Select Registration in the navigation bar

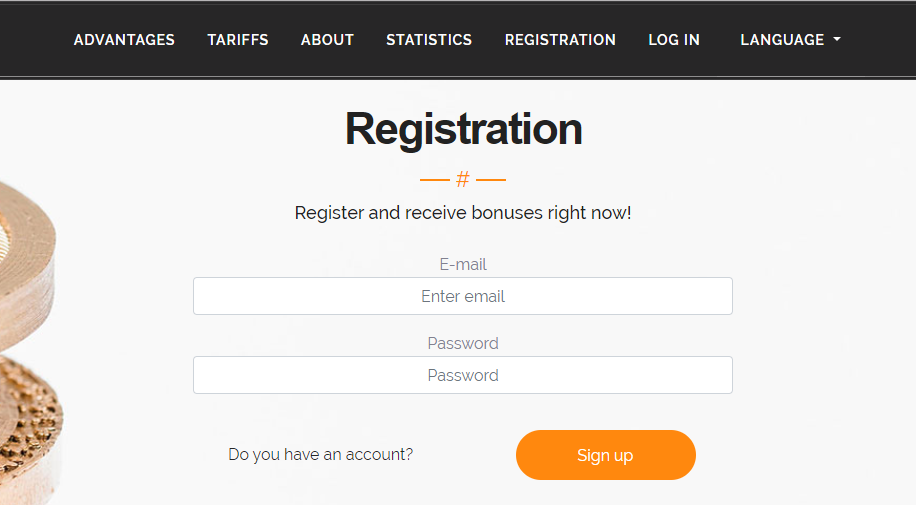tap(560, 40)
